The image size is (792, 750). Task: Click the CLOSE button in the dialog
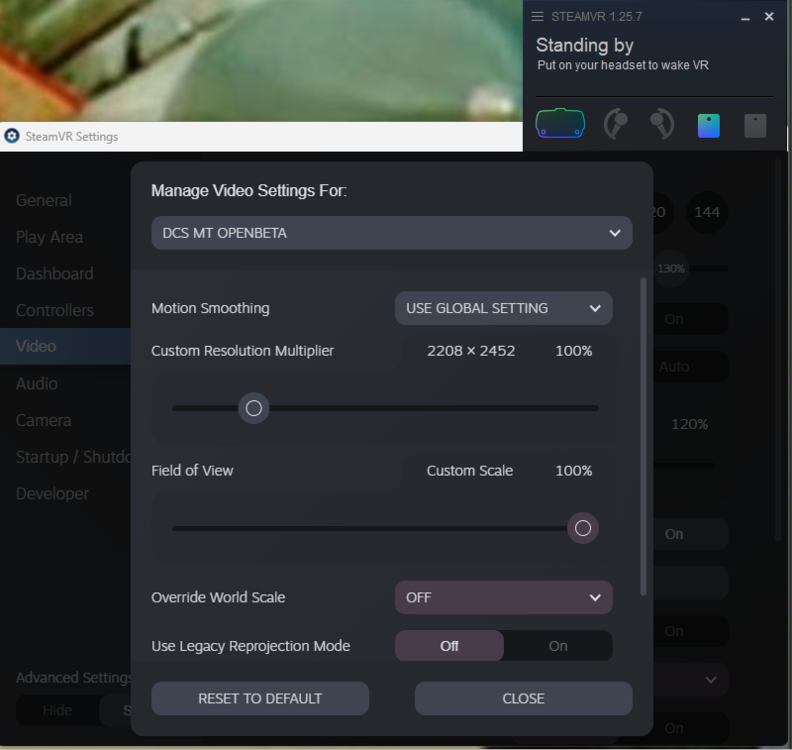[x=523, y=698]
